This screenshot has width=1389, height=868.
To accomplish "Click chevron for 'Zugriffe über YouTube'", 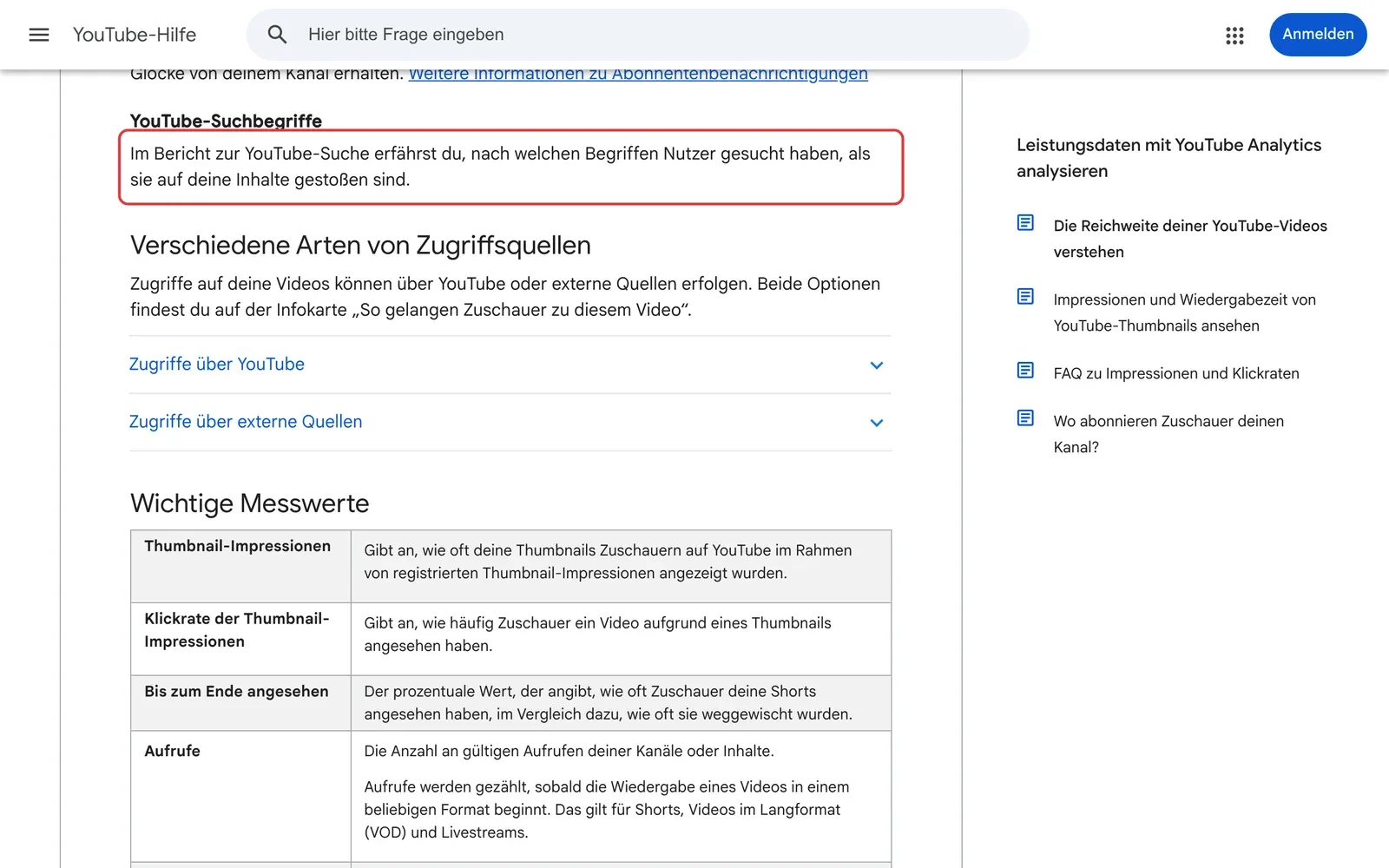I will (x=877, y=365).
